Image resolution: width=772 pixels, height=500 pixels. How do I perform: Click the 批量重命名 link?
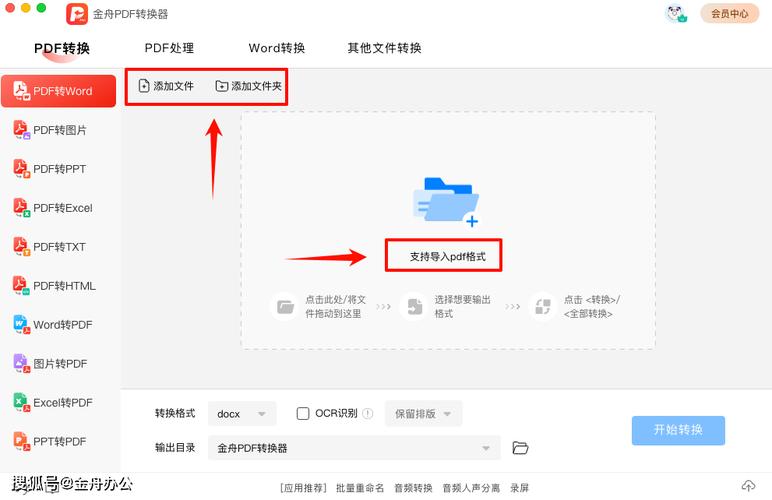[360, 488]
